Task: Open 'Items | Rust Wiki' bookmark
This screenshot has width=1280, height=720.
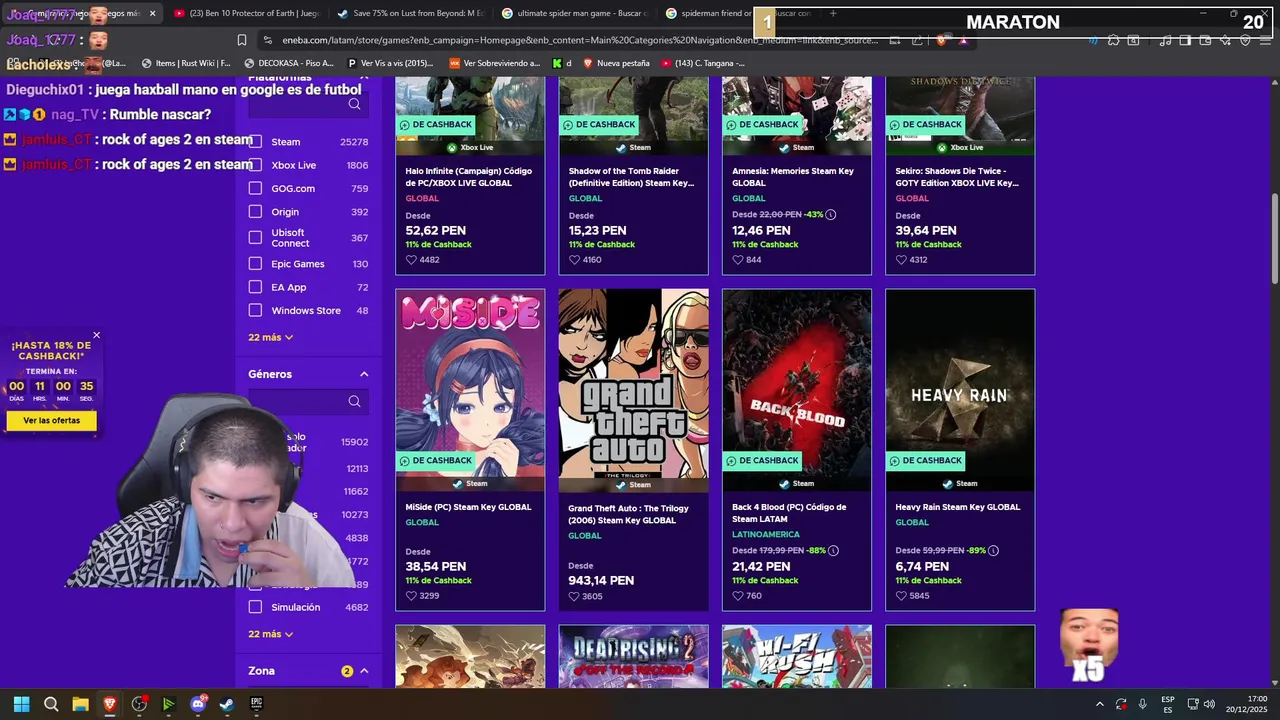Action: coord(185,63)
